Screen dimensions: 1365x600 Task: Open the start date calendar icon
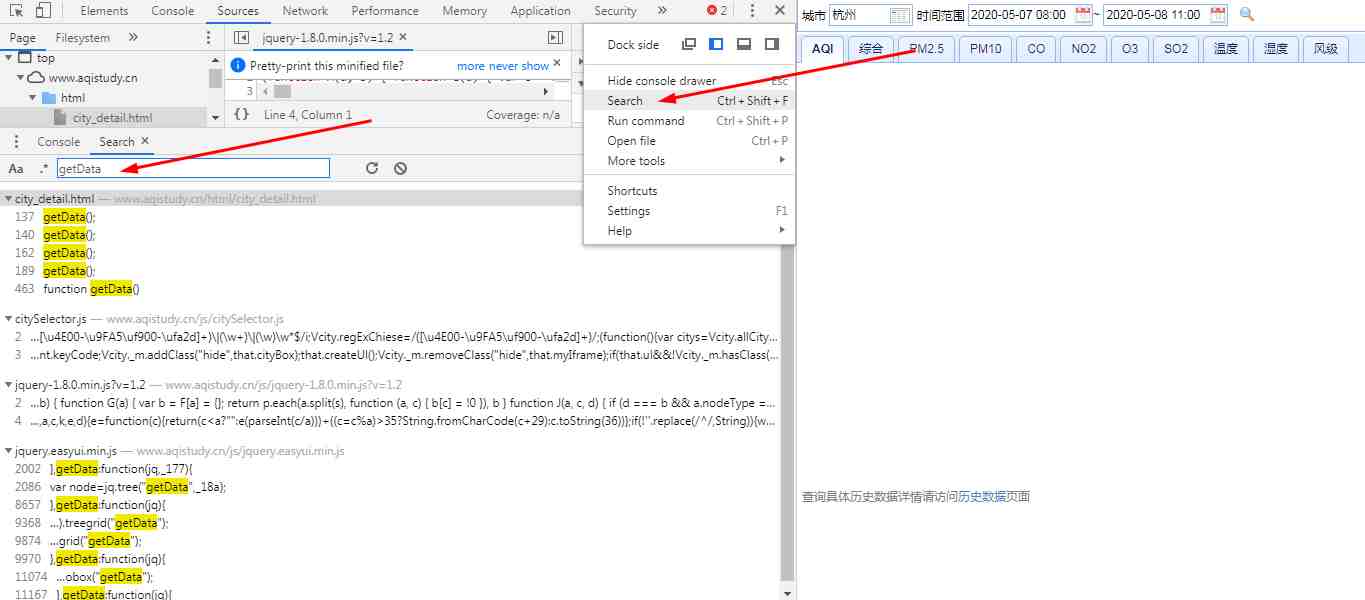[1083, 15]
